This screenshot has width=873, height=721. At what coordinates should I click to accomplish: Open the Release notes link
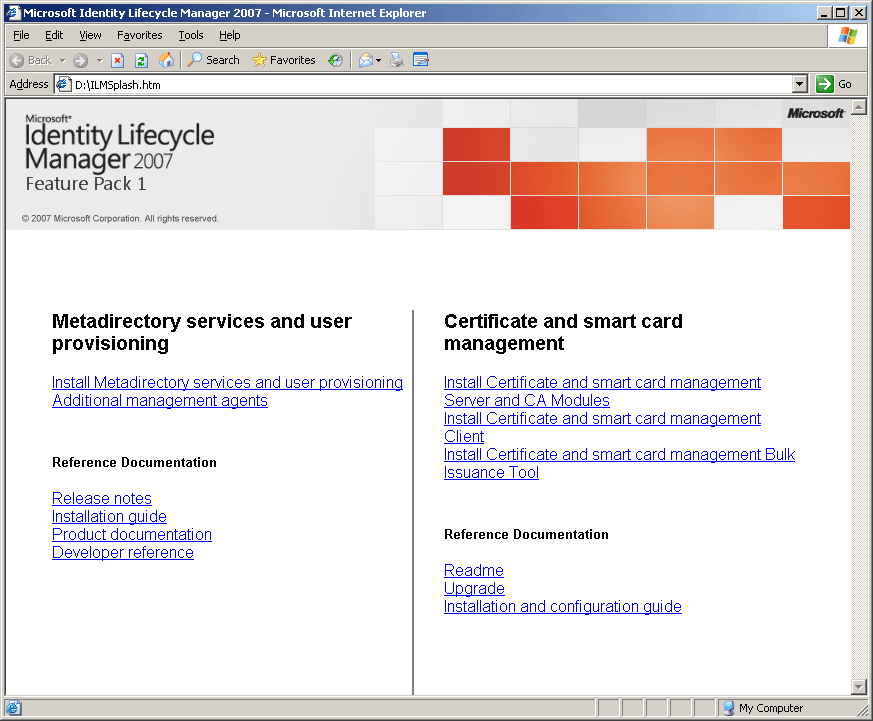coord(102,498)
